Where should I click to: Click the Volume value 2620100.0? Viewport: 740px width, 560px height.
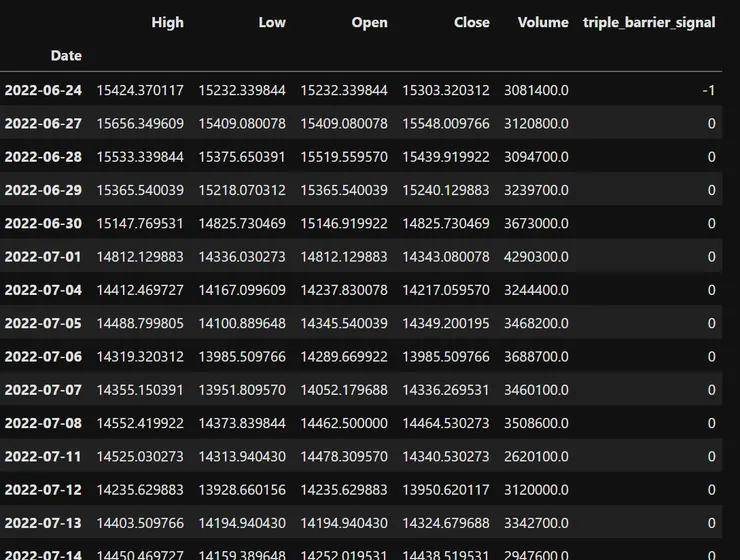point(536,457)
